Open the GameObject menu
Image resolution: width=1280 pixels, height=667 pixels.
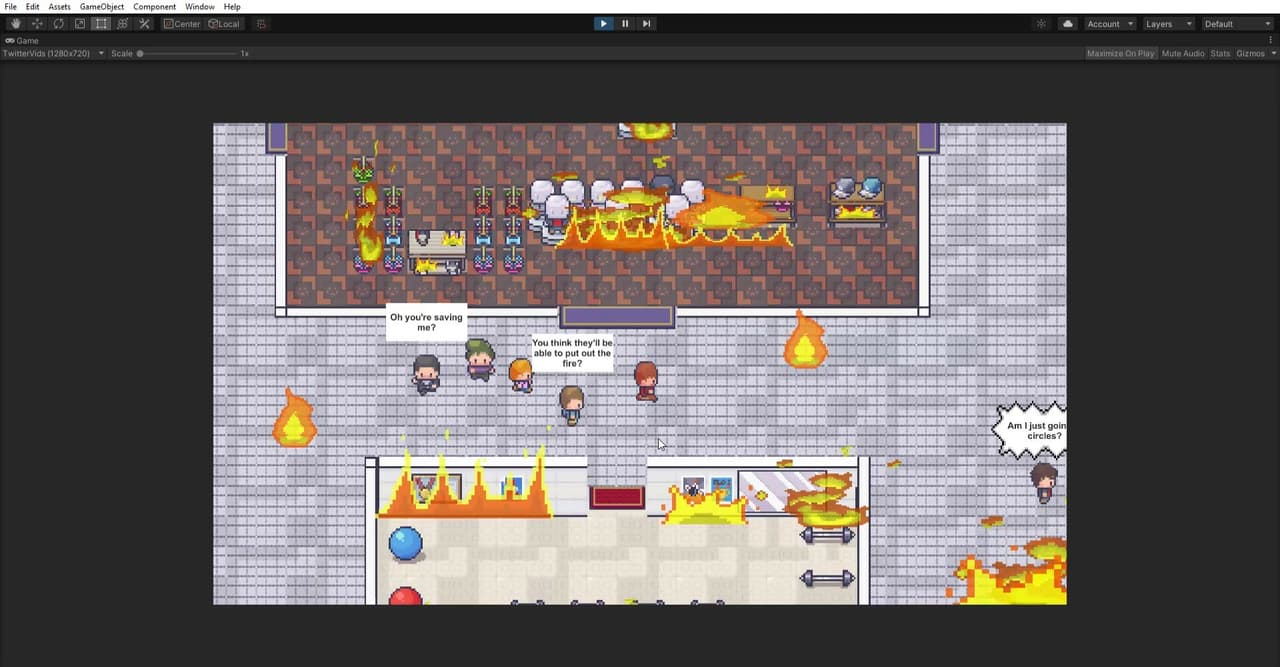click(102, 7)
